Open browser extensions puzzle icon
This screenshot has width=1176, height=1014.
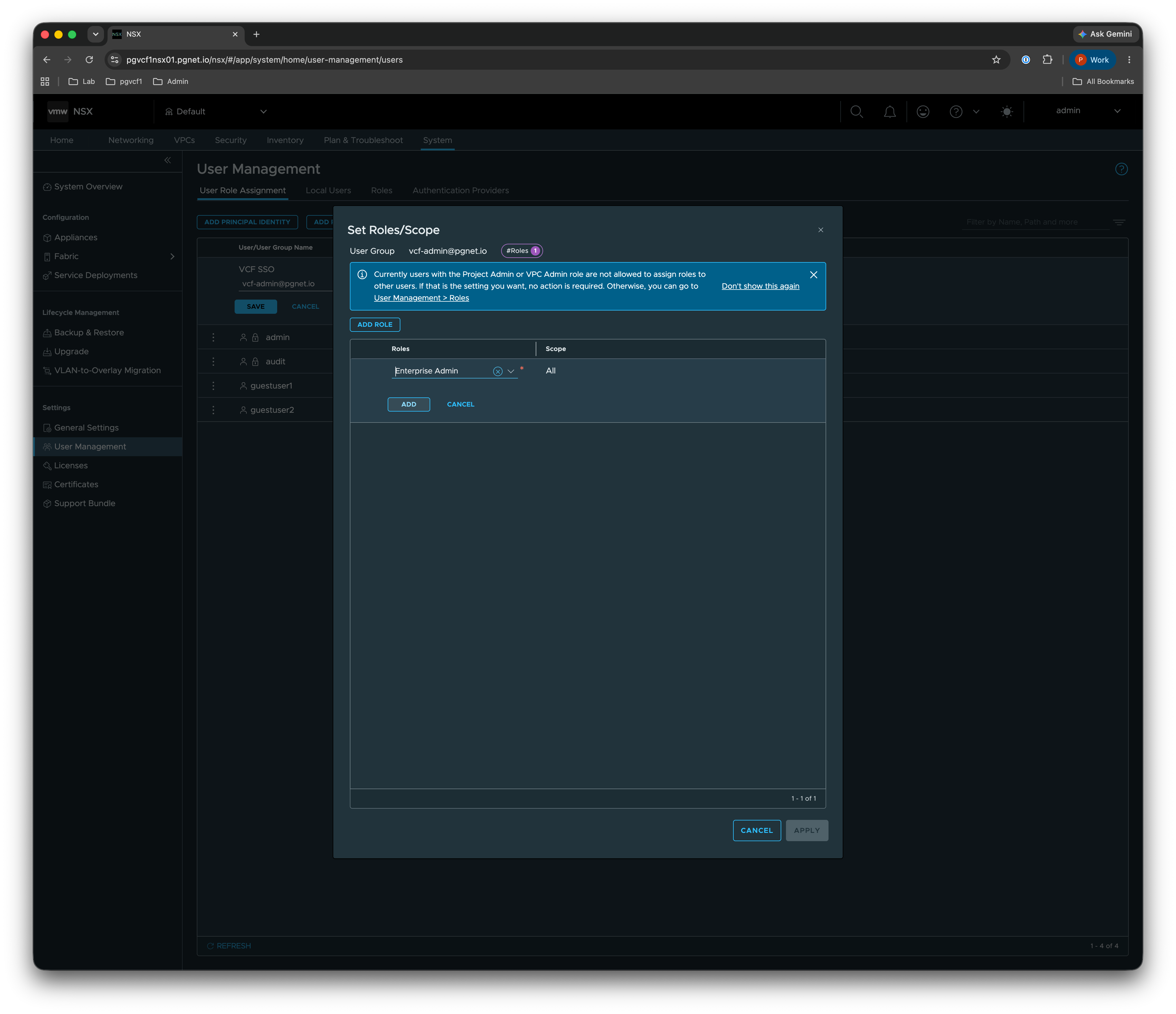(x=1047, y=60)
